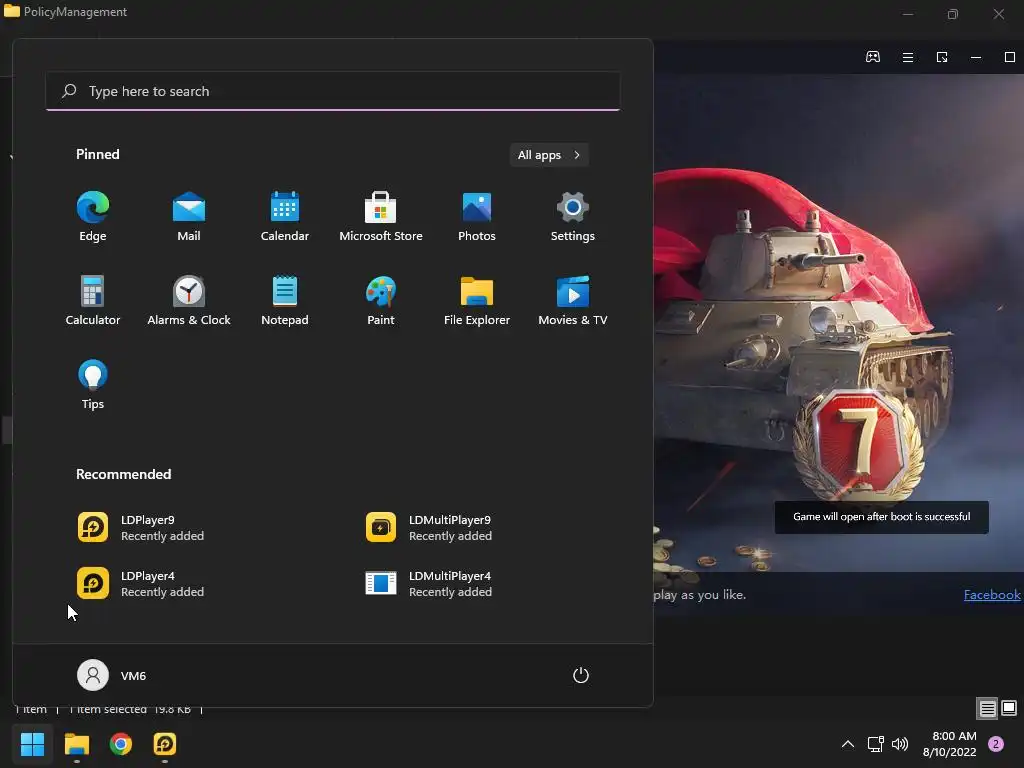Open the Tips app
This screenshot has width=1024, height=768.
(x=93, y=385)
